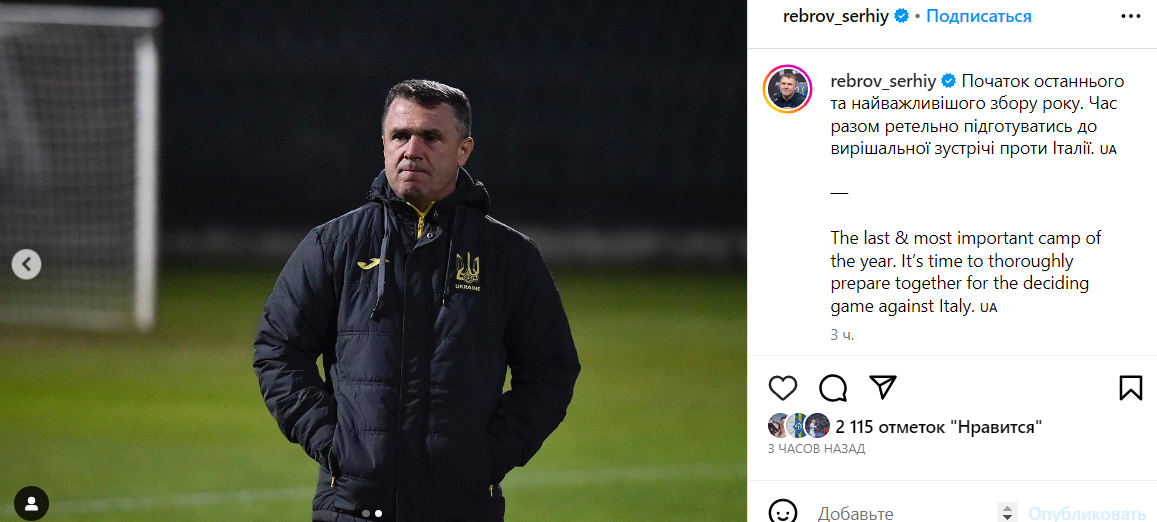Share the post via paper plane icon

tap(882, 388)
